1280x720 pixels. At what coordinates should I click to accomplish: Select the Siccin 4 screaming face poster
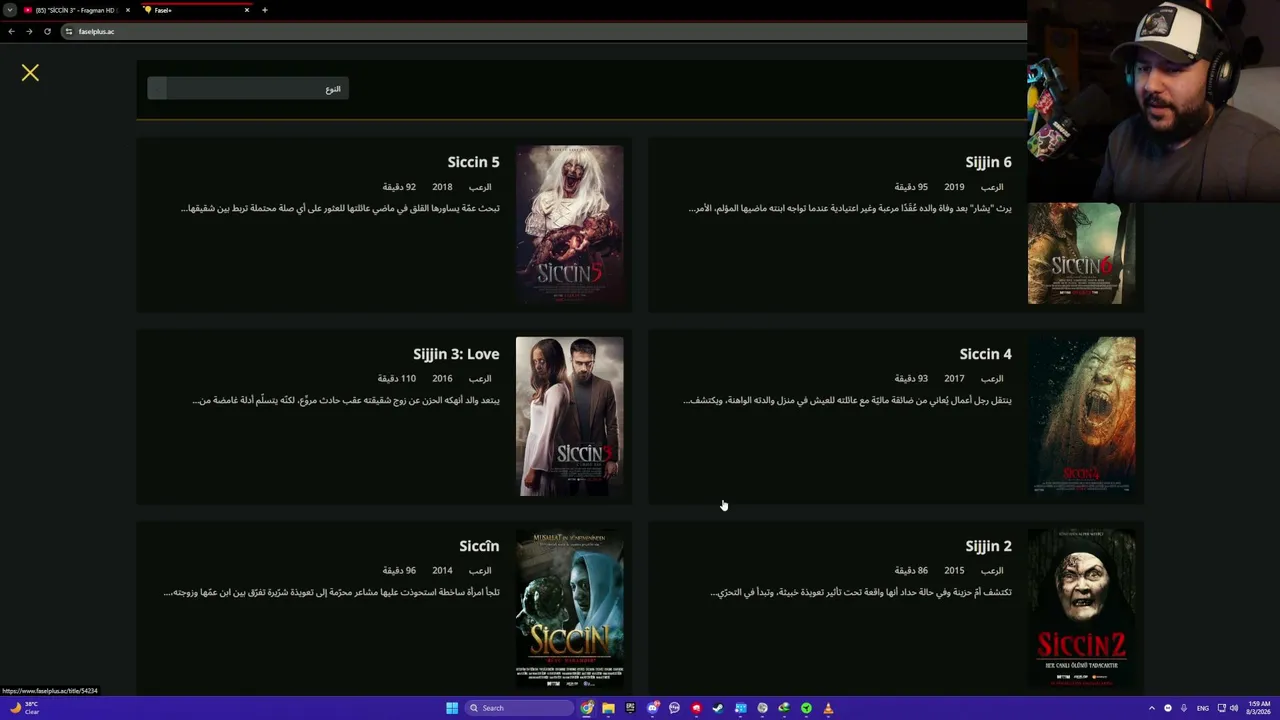(x=1081, y=417)
